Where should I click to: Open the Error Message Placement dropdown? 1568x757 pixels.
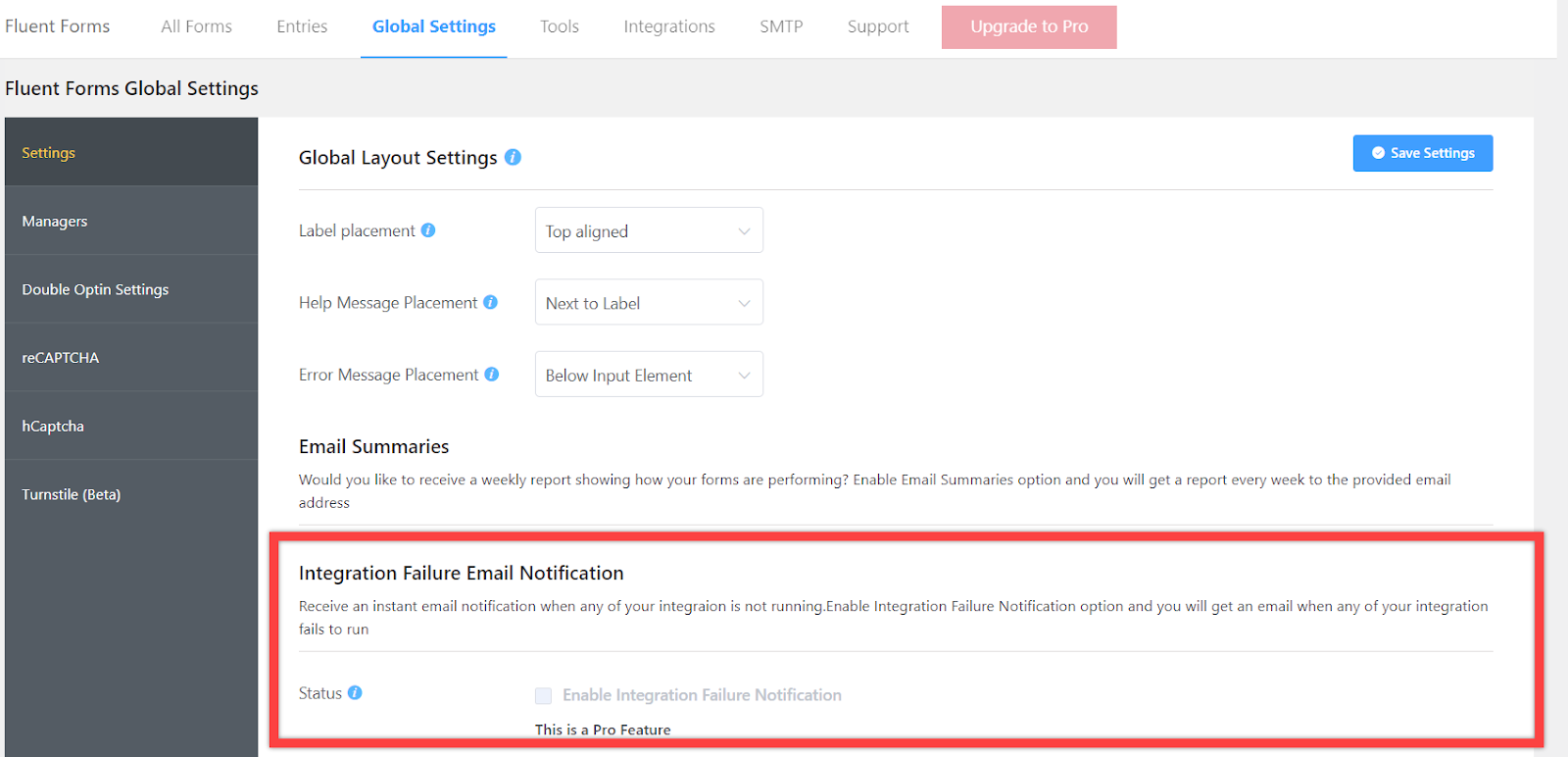[649, 375]
